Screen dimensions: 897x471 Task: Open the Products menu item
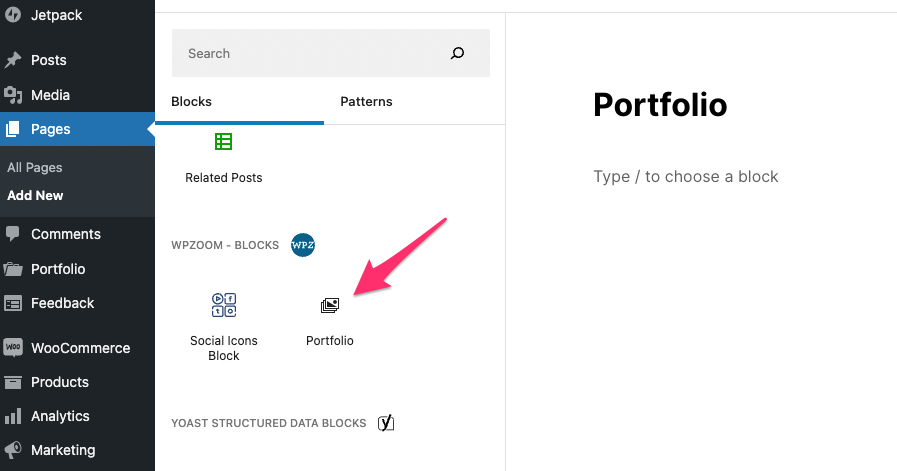pyautogui.click(x=59, y=382)
